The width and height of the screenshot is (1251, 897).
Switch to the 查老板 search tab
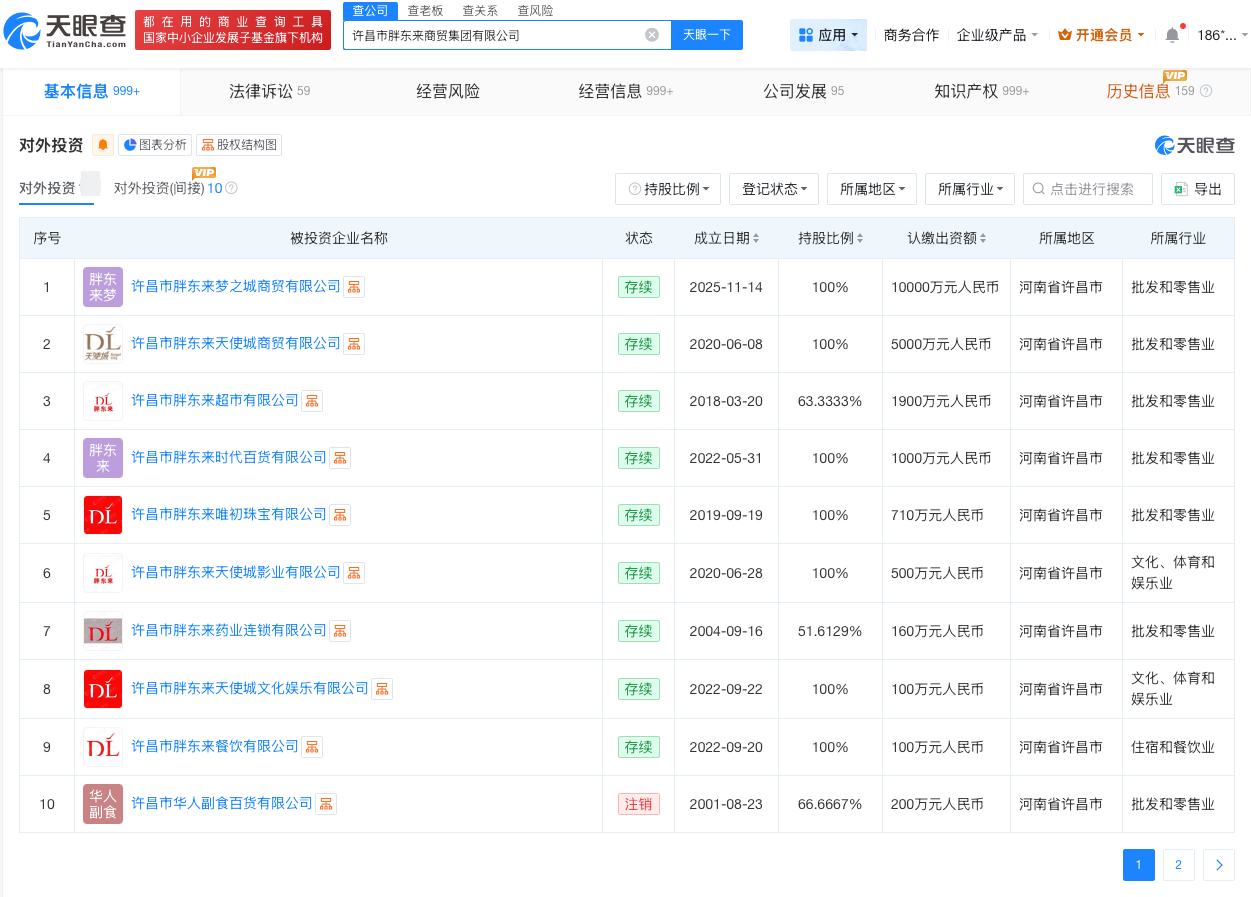click(x=426, y=11)
